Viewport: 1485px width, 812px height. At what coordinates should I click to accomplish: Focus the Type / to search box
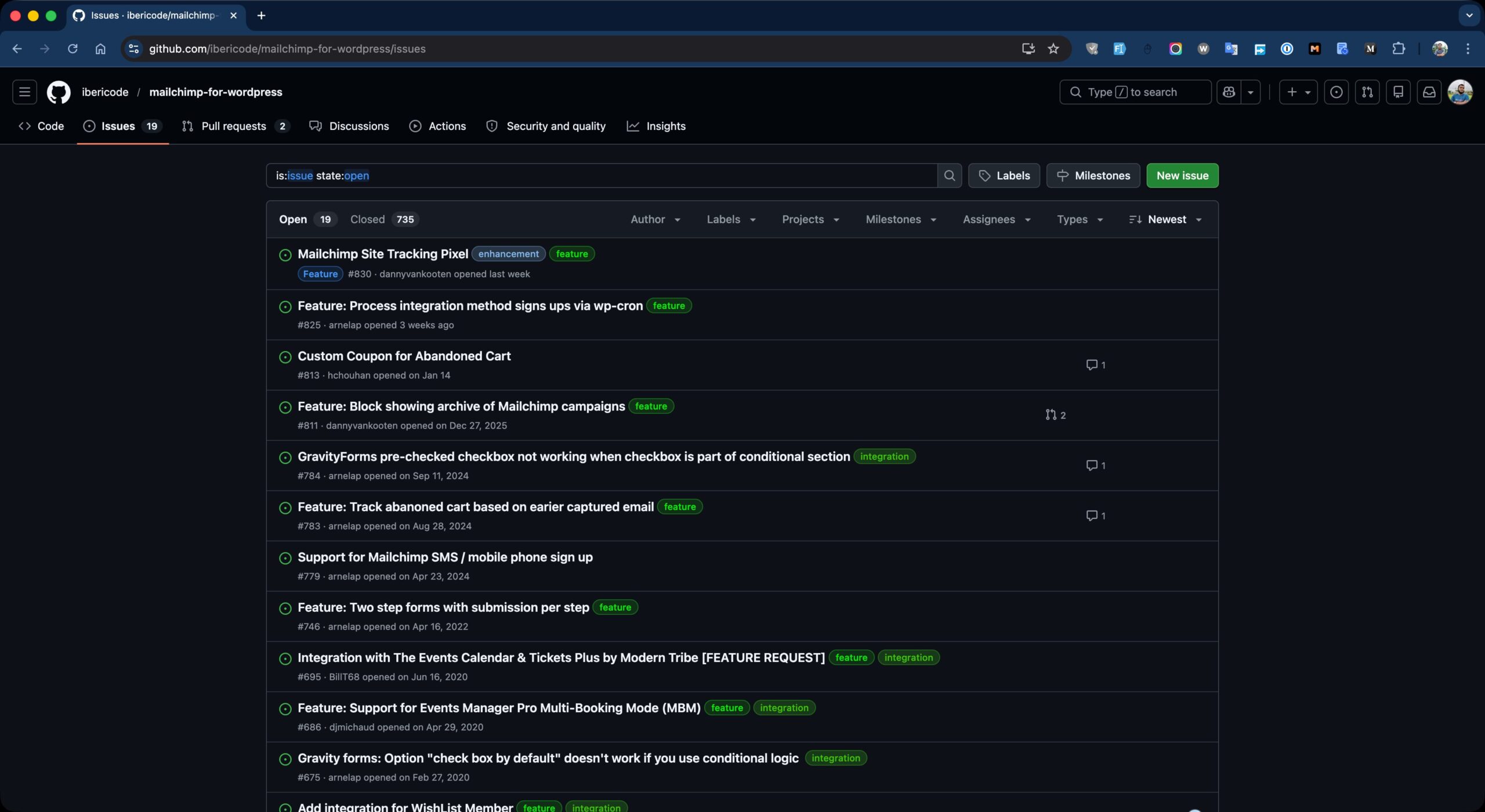pyautogui.click(x=1135, y=92)
